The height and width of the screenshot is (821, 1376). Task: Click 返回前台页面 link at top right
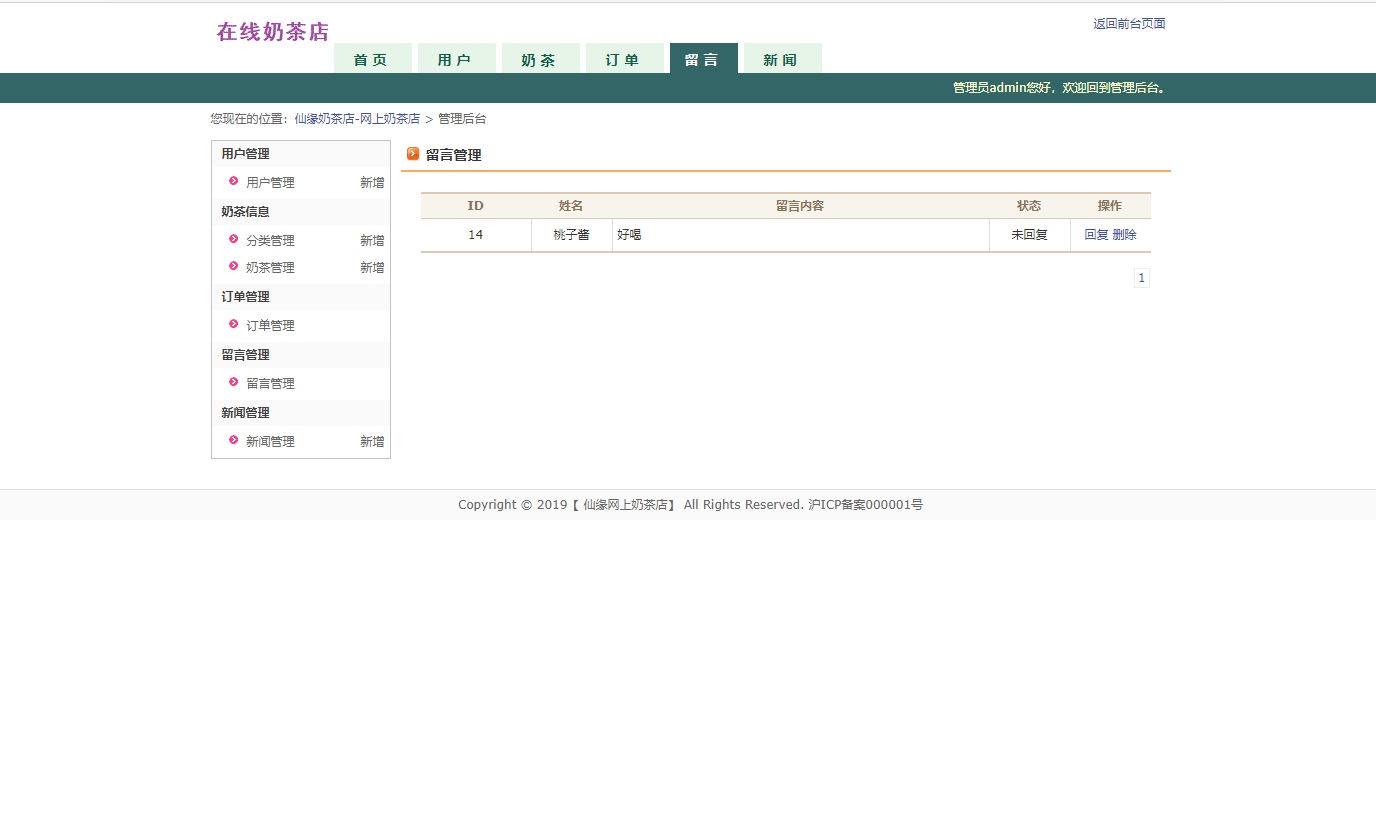click(1128, 23)
